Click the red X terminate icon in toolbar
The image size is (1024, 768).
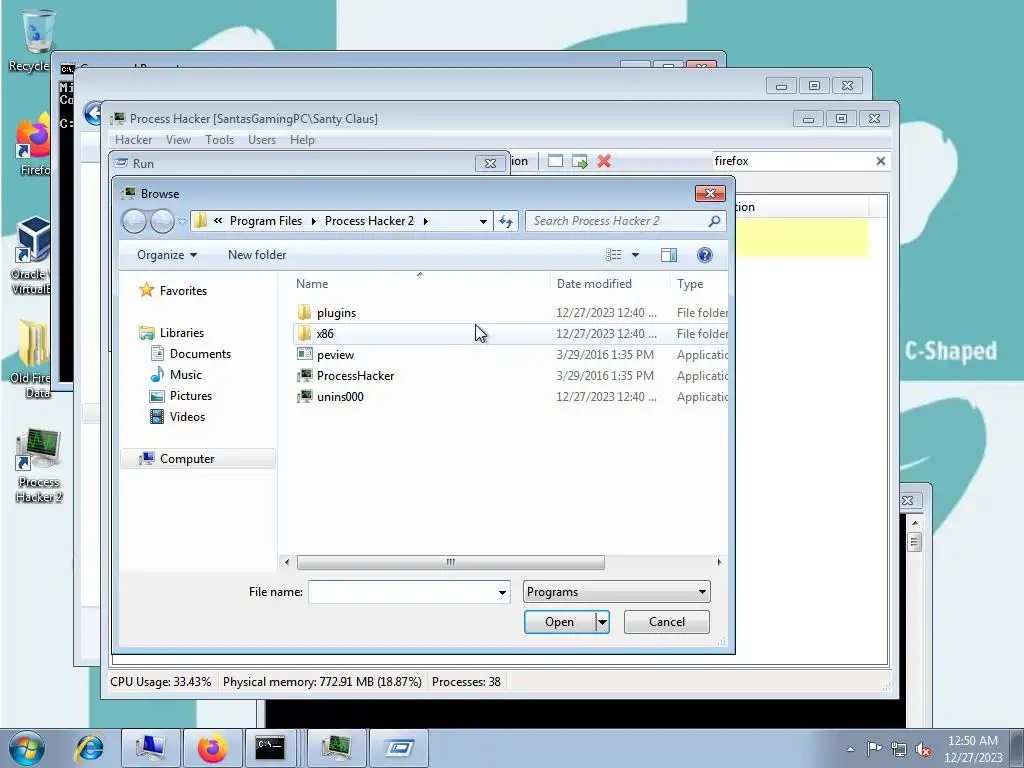tap(604, 161)
